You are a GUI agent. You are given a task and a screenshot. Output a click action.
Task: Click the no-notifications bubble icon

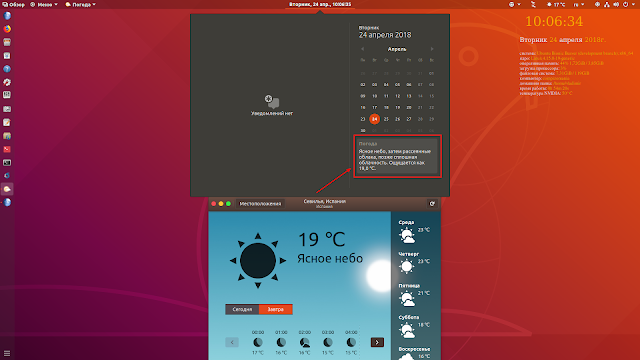point(272,101)
